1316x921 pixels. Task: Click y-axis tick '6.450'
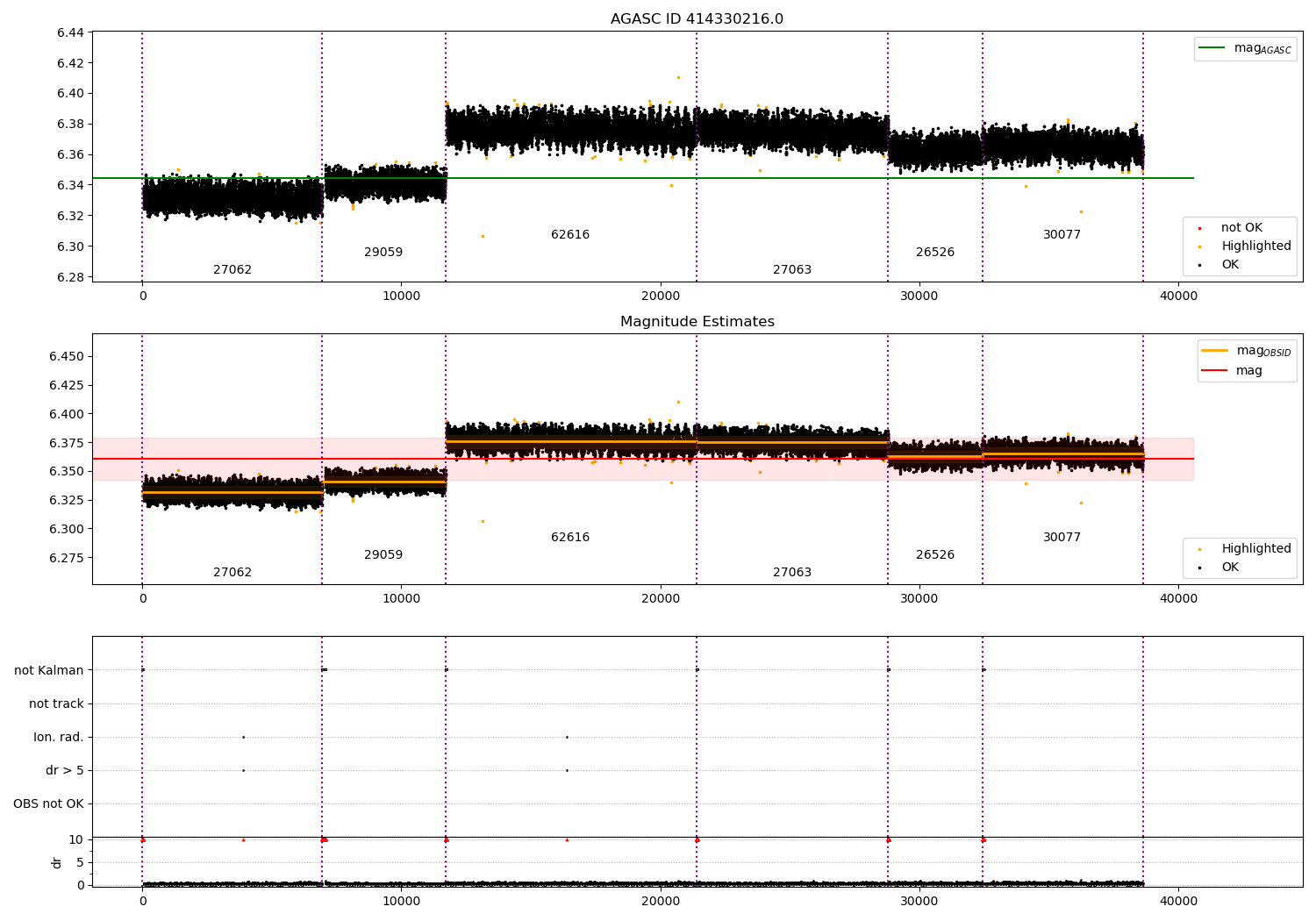(67, 357)
